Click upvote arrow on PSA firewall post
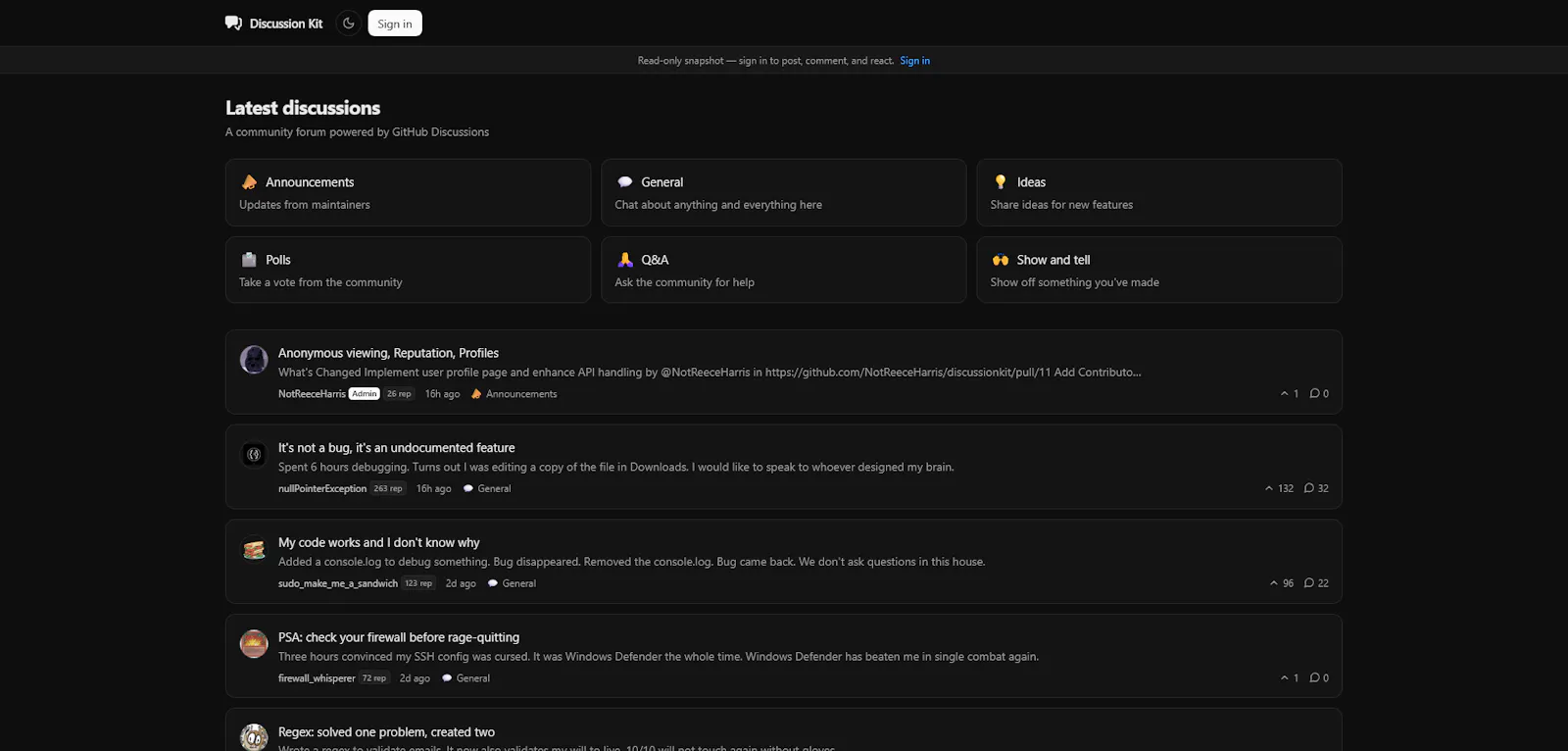The width and height of the screenshot is (1568, 751). coord(1285,678)
